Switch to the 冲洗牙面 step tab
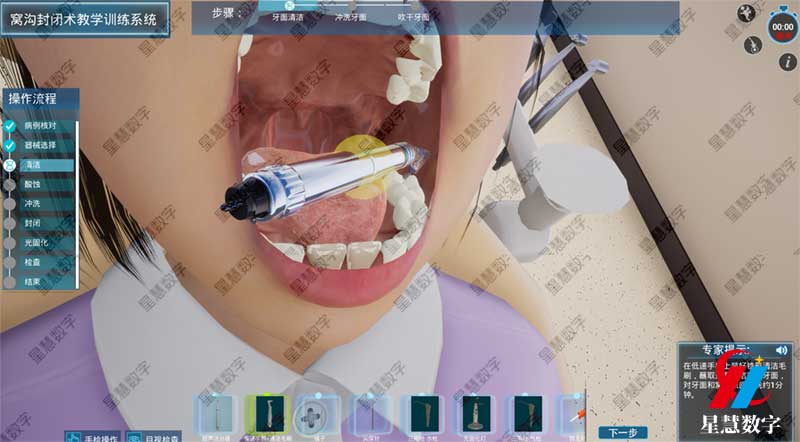Image resolution: width=800 pixels, height=442 pixels. point(350,18)
